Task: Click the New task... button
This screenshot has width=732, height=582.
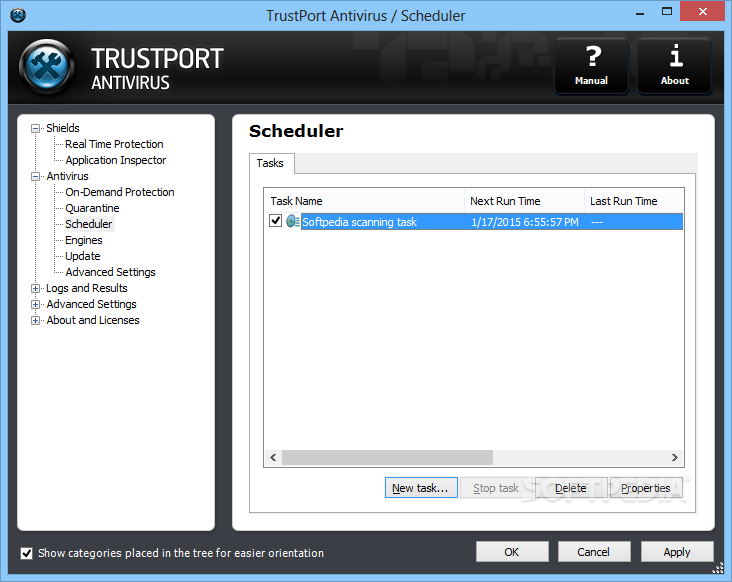Action: tap(421, 488)
